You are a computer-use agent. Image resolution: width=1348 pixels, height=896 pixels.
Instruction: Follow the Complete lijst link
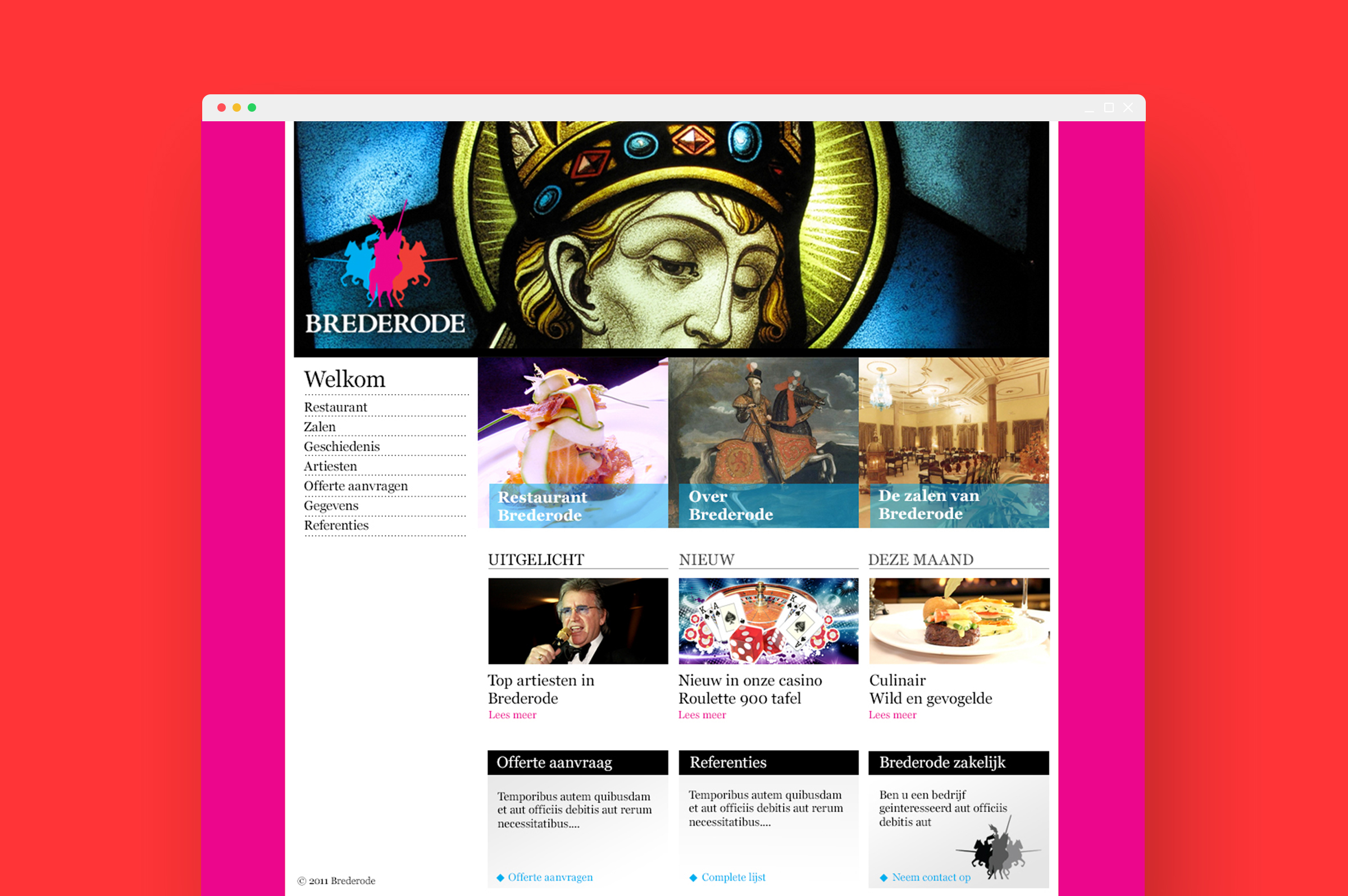(734, 877)
